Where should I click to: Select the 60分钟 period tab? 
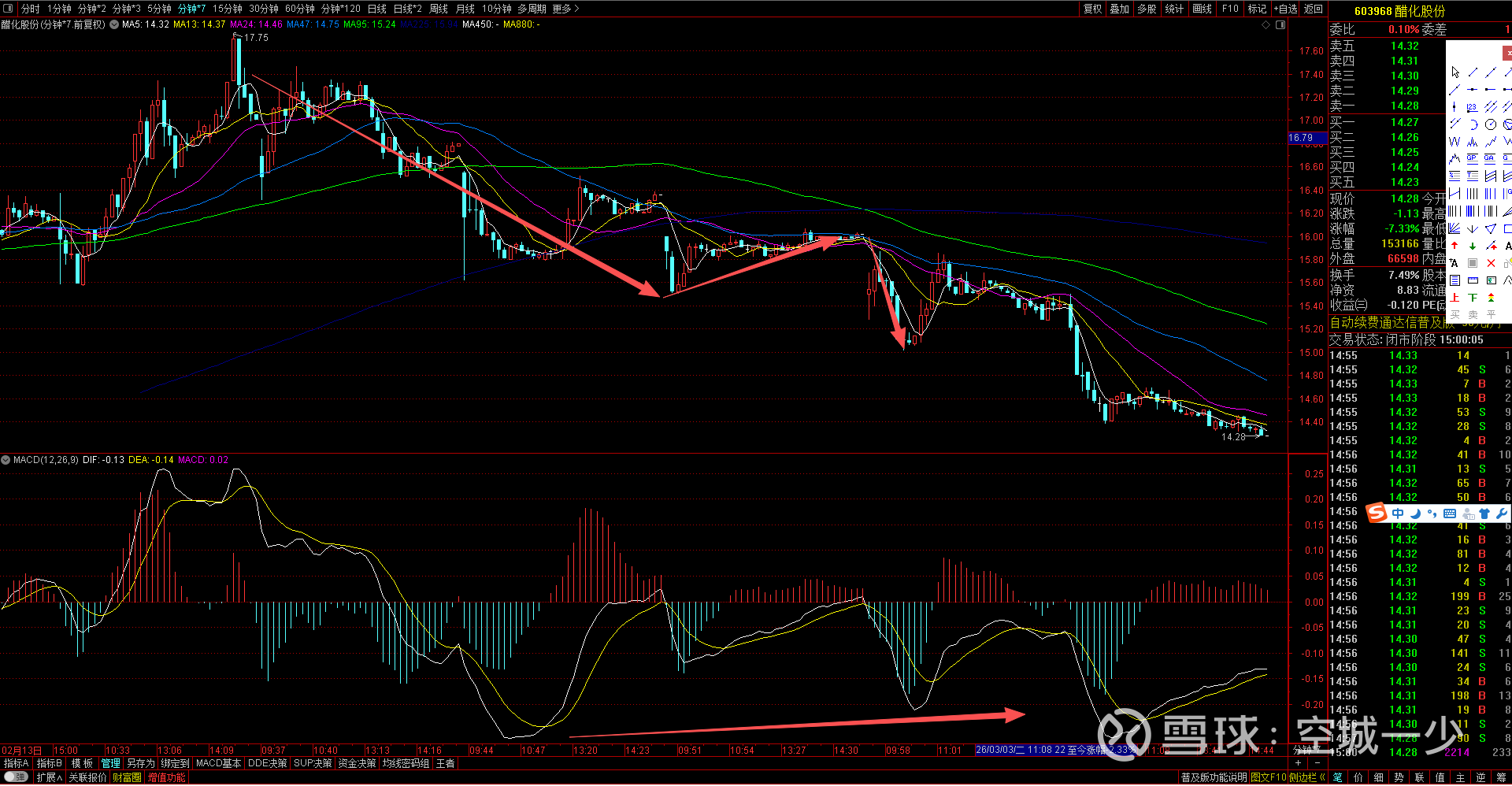(x=300, y=9)
